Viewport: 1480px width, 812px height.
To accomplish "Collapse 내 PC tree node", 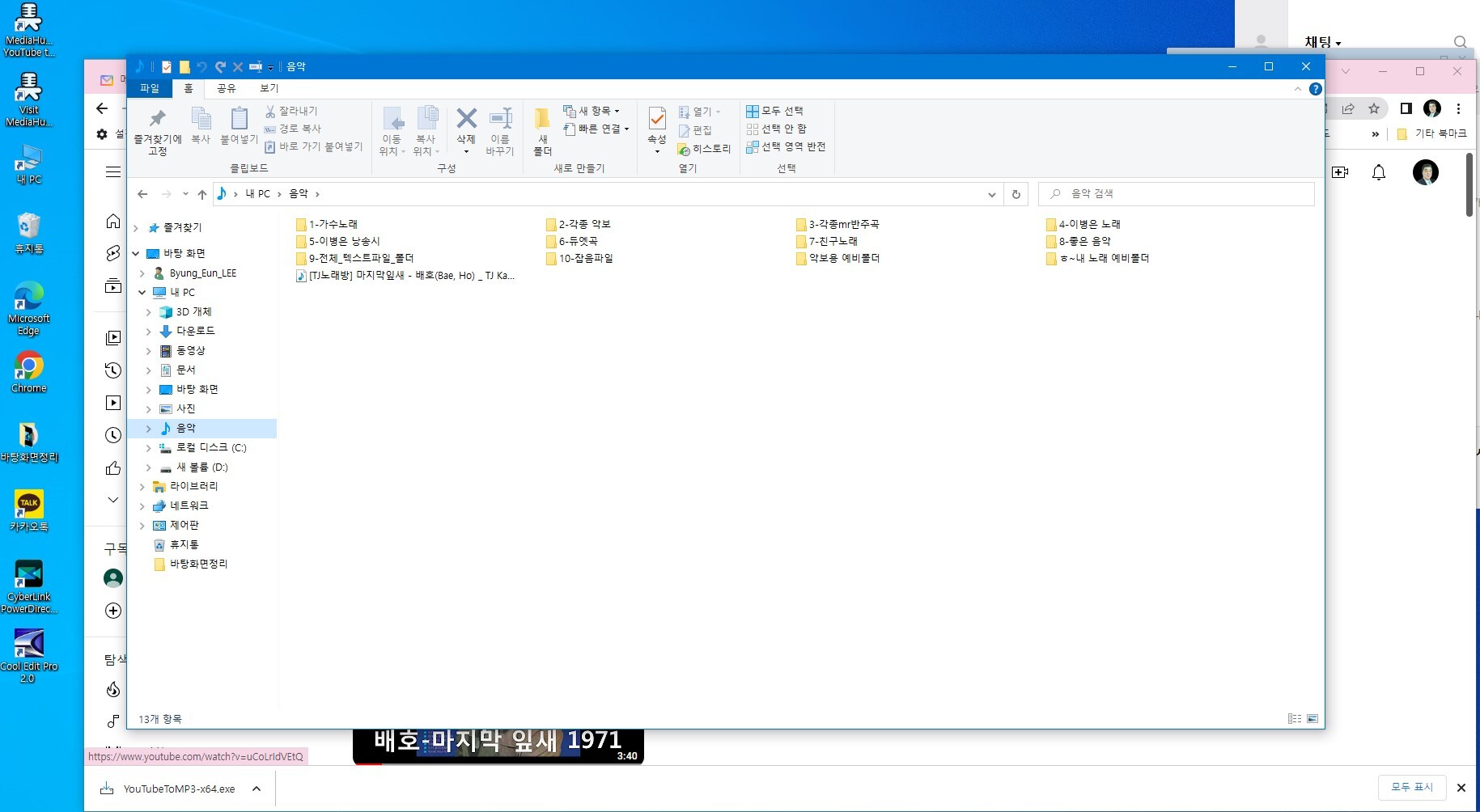I will pyautogui.click(x=142, y=293).
